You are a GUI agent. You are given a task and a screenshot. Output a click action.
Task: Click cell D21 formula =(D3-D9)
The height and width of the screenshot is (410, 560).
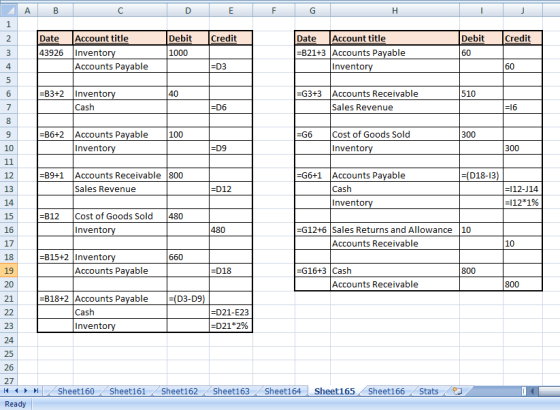(188, 299)
